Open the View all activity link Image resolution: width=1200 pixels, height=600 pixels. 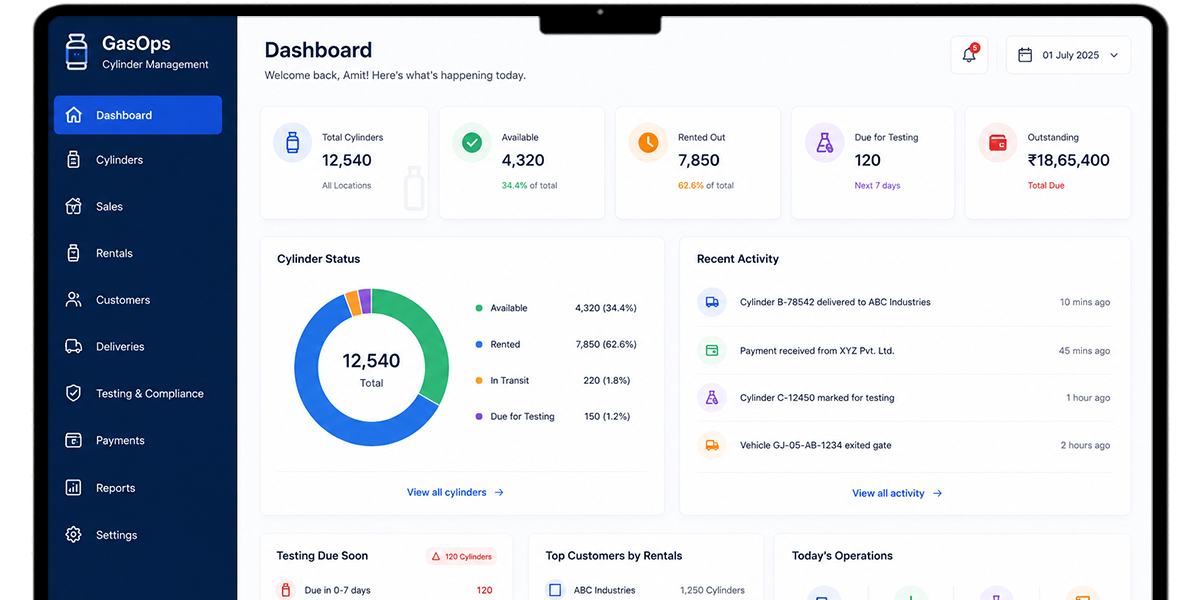tap(897, 493)
